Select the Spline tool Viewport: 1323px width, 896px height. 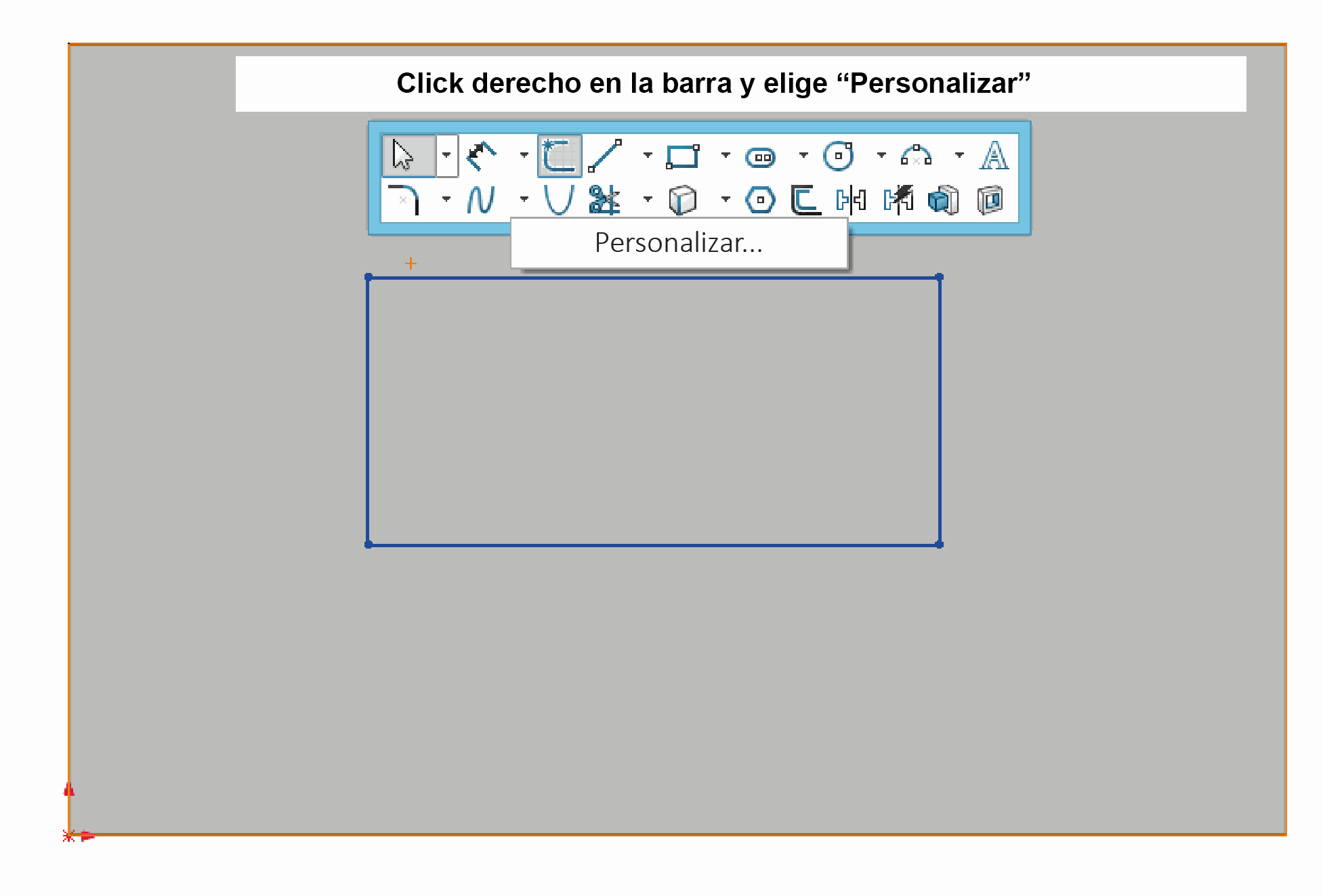(x=481, y=200)
